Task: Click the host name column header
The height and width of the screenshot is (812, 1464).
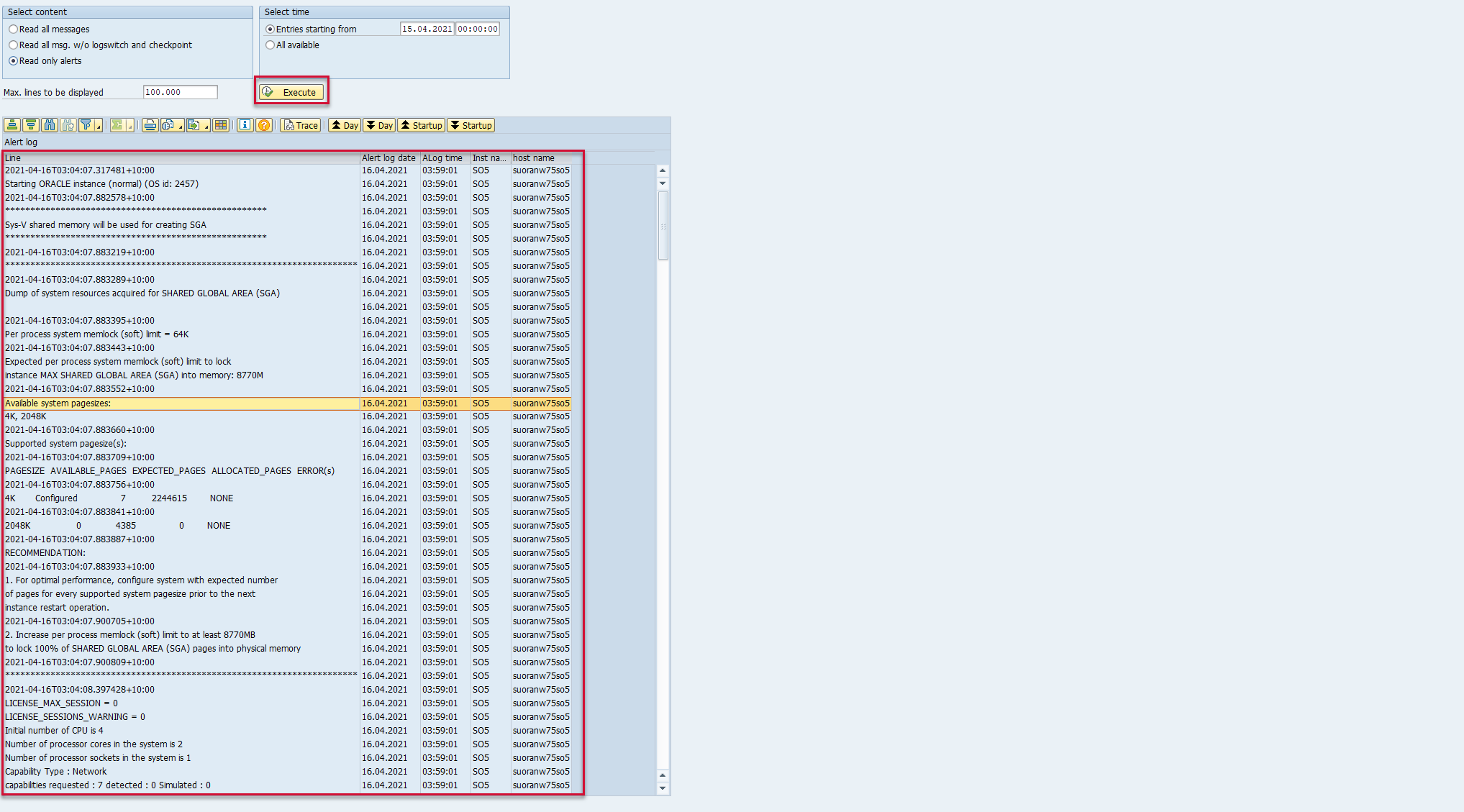Action: [534, 158]
